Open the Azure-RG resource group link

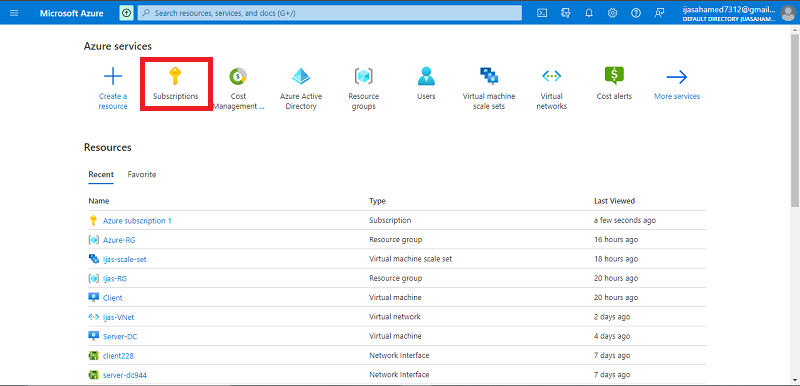coord(119,240)
